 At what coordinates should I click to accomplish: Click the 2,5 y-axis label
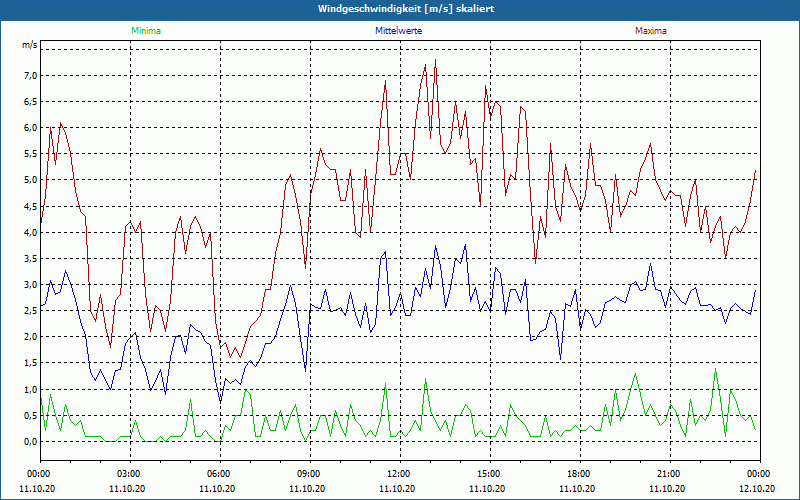tap(30, 310)
